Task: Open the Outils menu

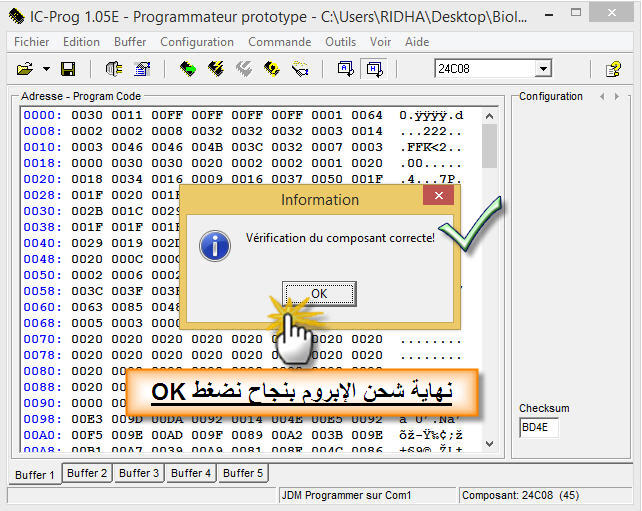Action: pos(340,42)
